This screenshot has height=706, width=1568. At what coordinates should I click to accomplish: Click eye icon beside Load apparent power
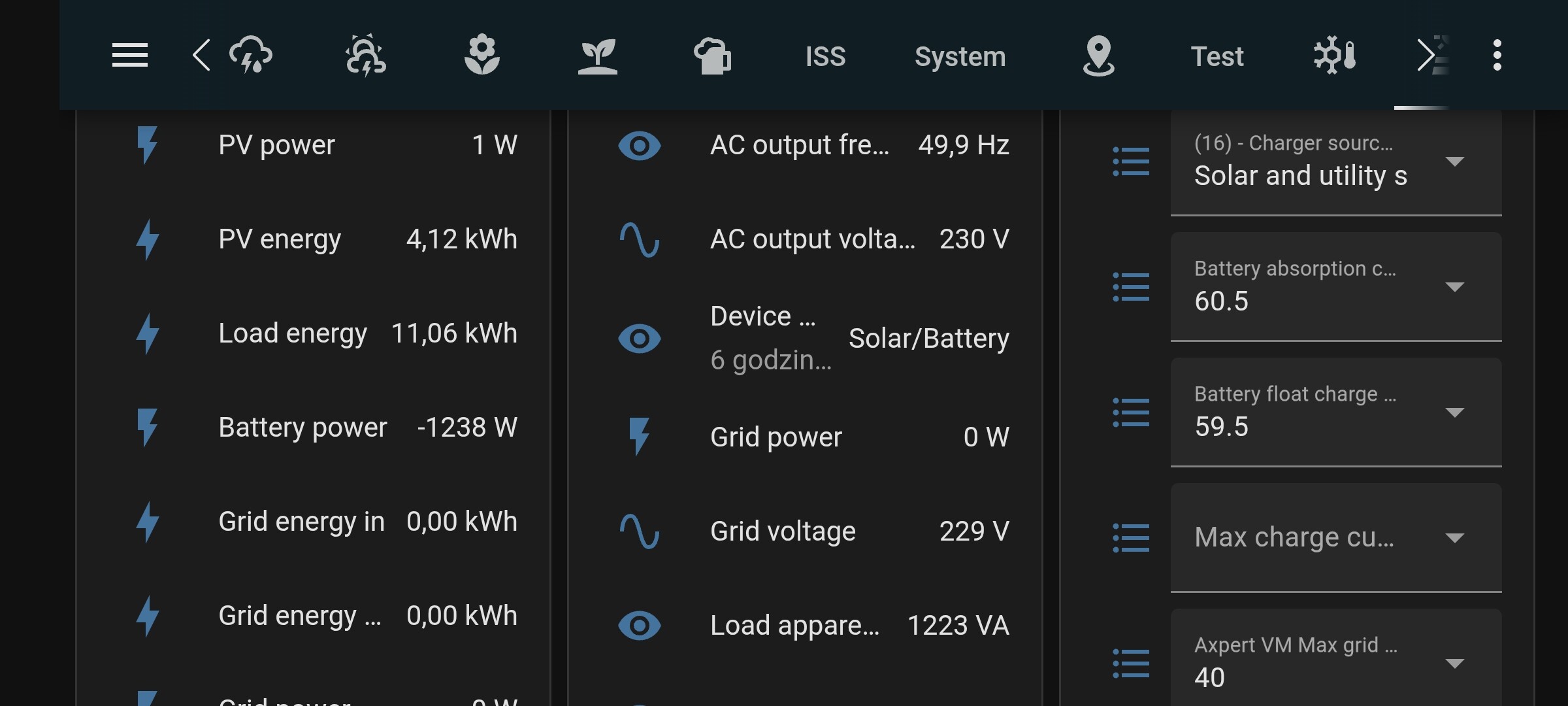pyautogui.click(x=639, y=625)
